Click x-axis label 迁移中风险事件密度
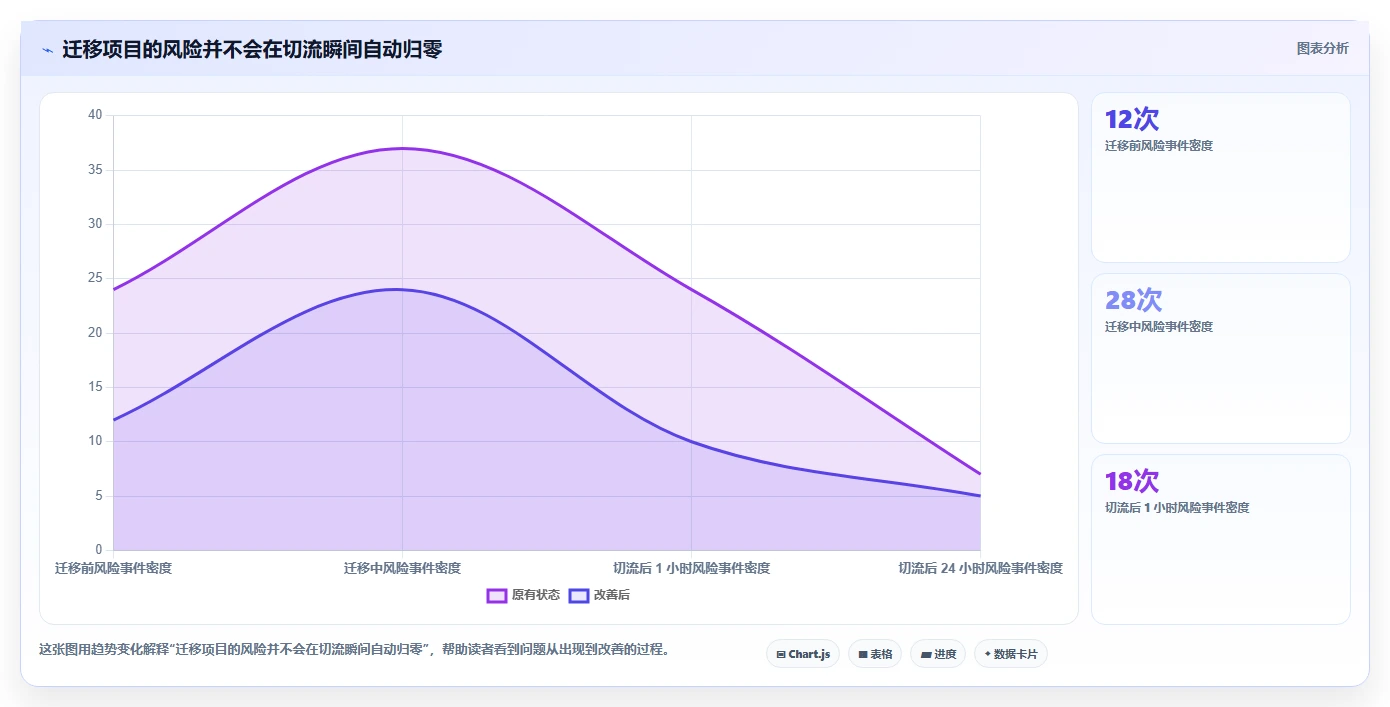Viewport: 1390px width, 707px height. [402, 568]
